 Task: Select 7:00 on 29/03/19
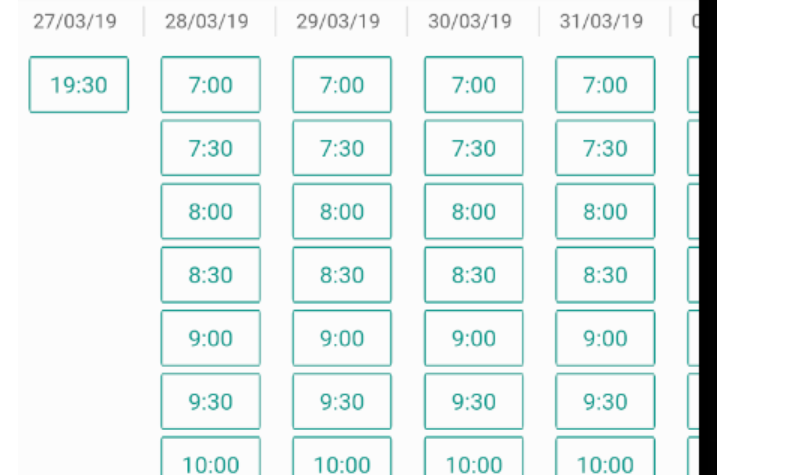[x=342, y=85]
